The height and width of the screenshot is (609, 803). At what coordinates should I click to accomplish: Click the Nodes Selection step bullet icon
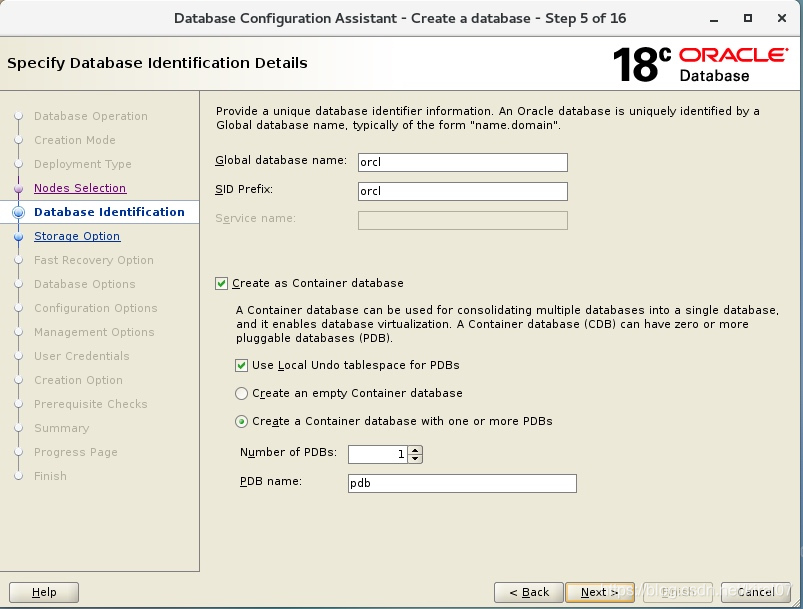pos(18,188)
